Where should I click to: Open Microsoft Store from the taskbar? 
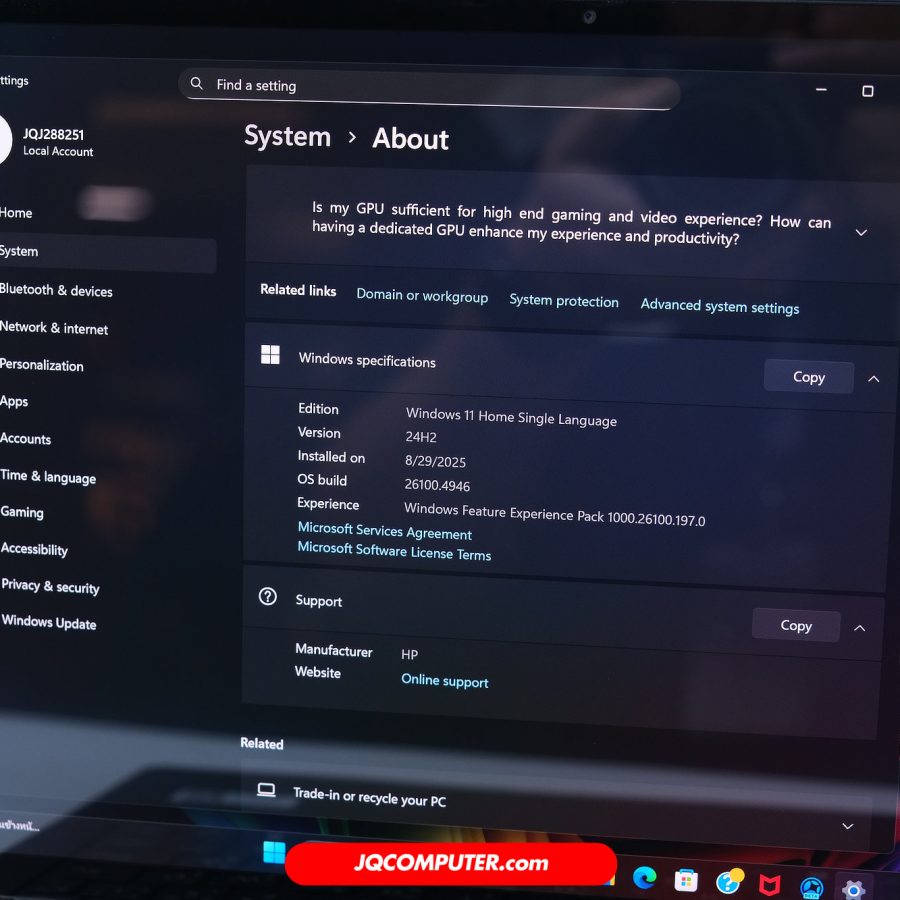(686, 880)
